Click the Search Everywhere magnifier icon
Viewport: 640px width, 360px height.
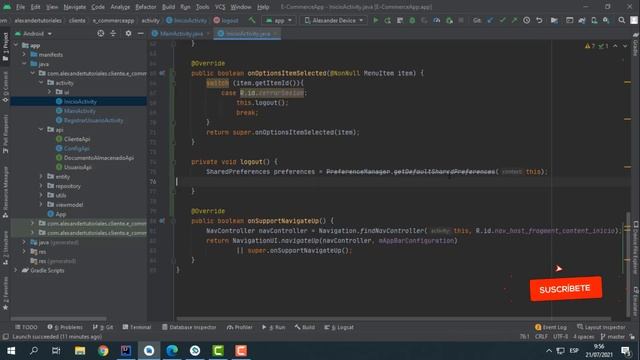coord(622,20)
